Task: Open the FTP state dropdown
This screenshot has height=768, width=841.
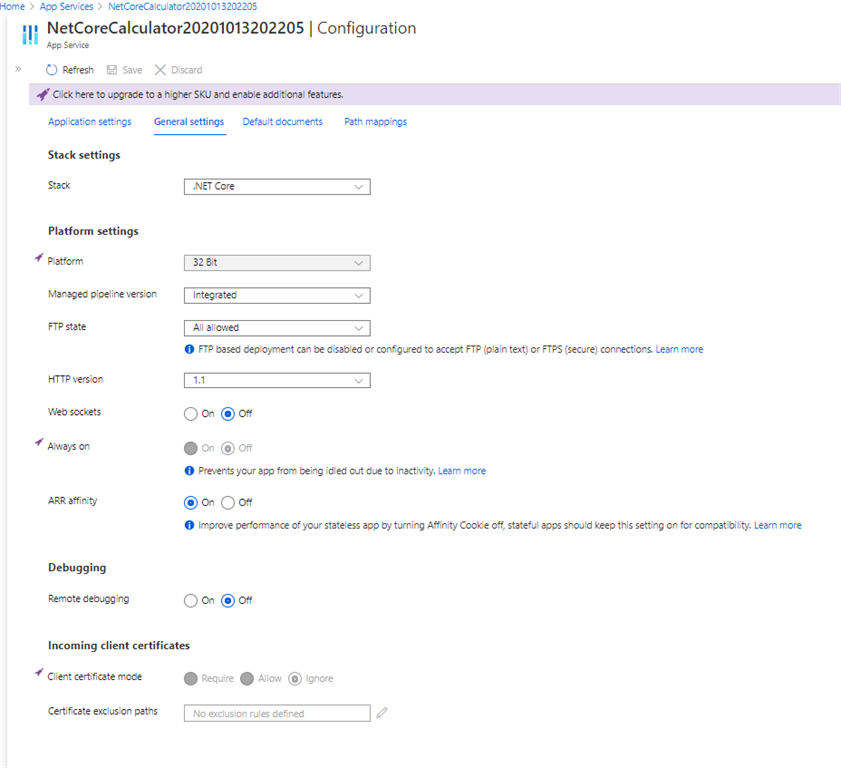Action: [277, 328]
